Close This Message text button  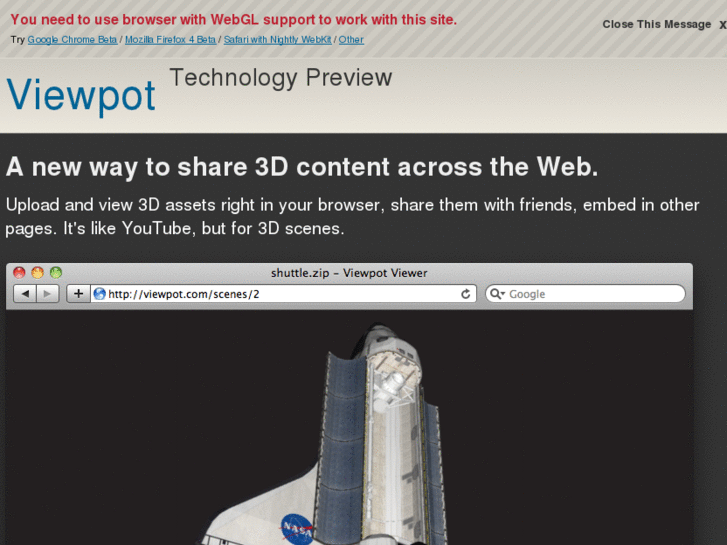657,24
